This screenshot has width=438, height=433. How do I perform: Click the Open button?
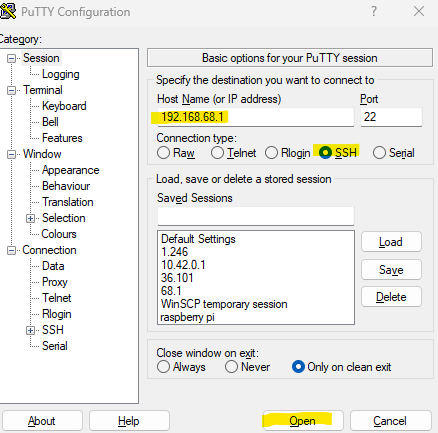(303, 421)
